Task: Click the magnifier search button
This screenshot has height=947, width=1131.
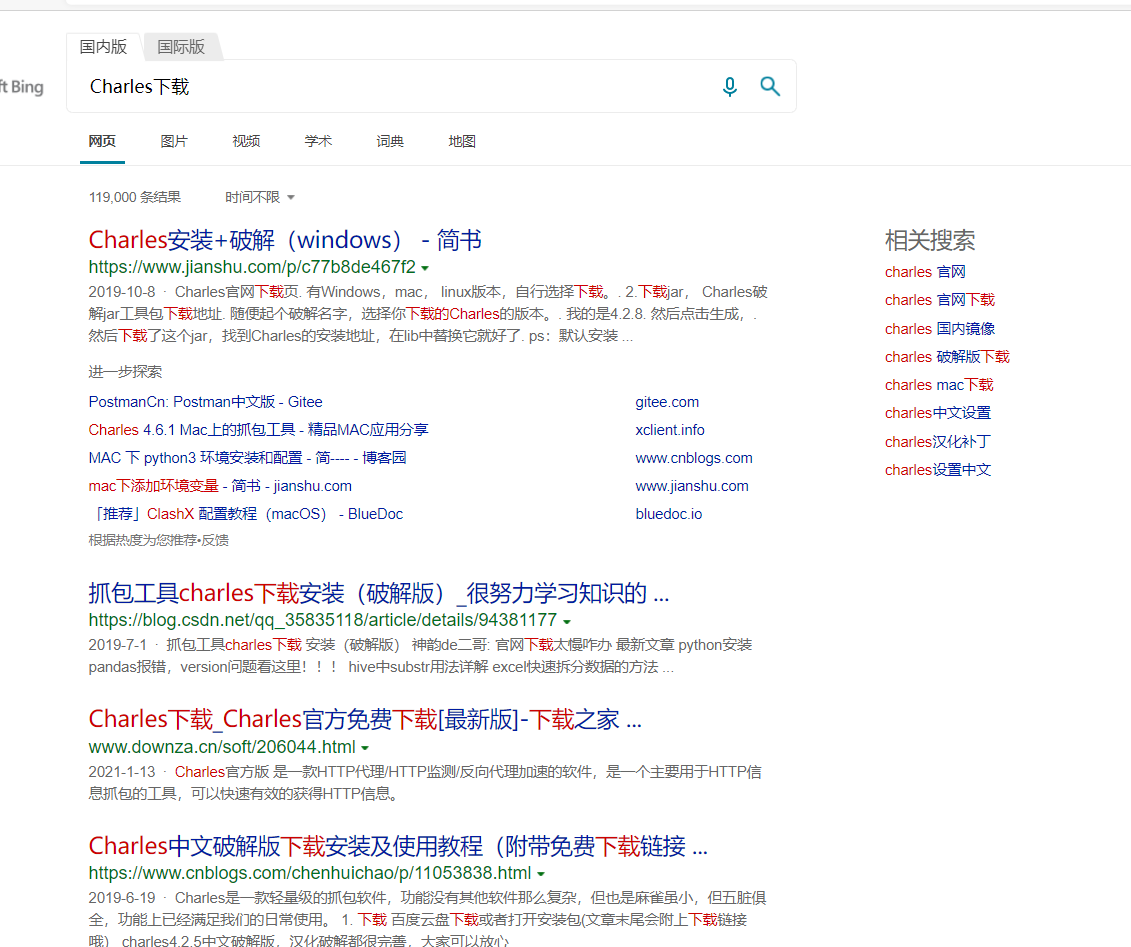Action: (770, 87)
